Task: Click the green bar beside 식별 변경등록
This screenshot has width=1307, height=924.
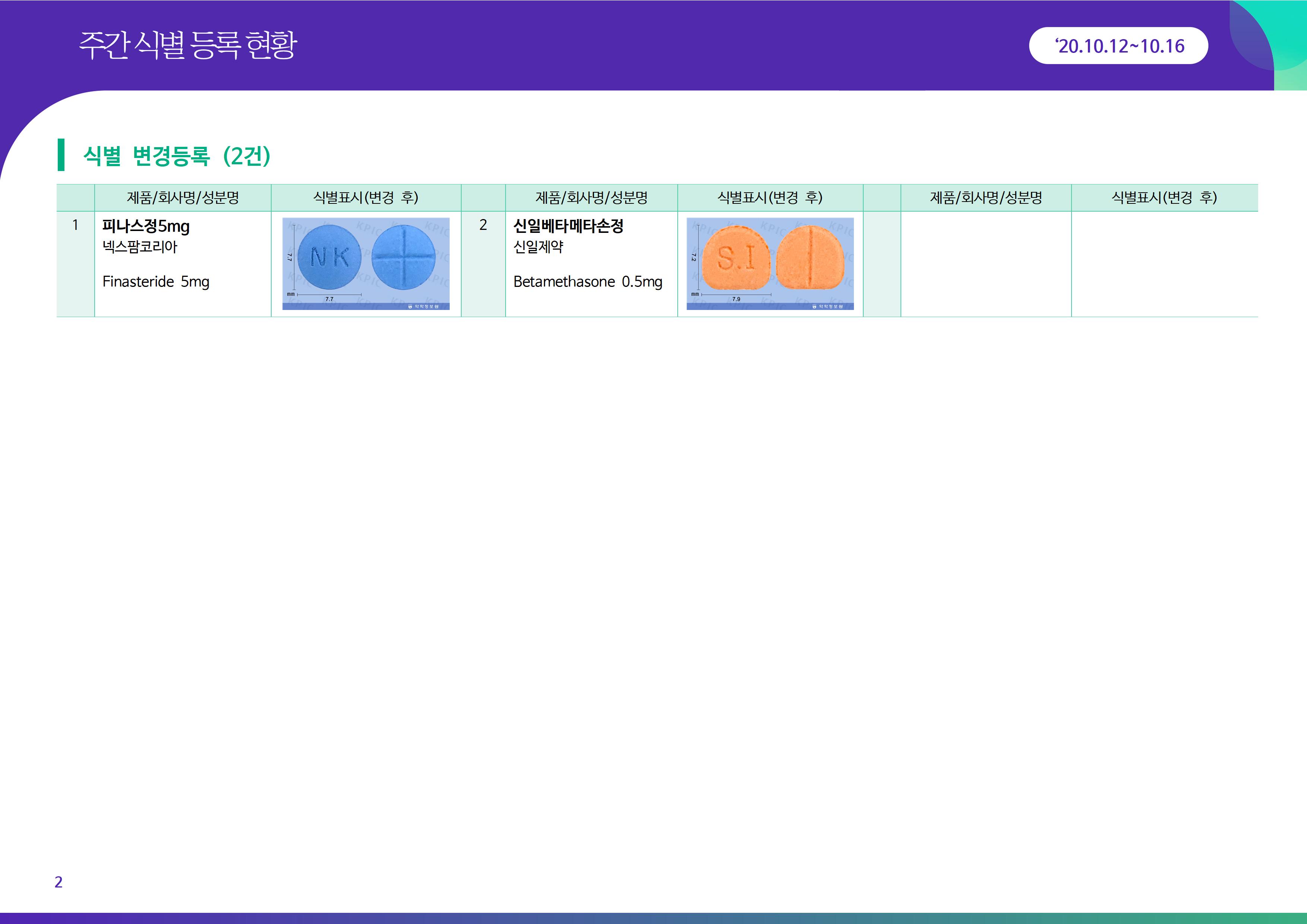Action: (61, 154)
